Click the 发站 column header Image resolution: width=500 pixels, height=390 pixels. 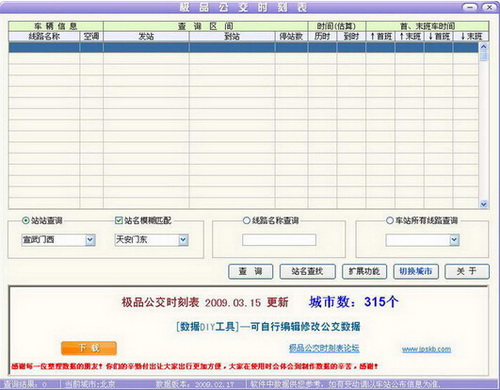tap(146, 36)
